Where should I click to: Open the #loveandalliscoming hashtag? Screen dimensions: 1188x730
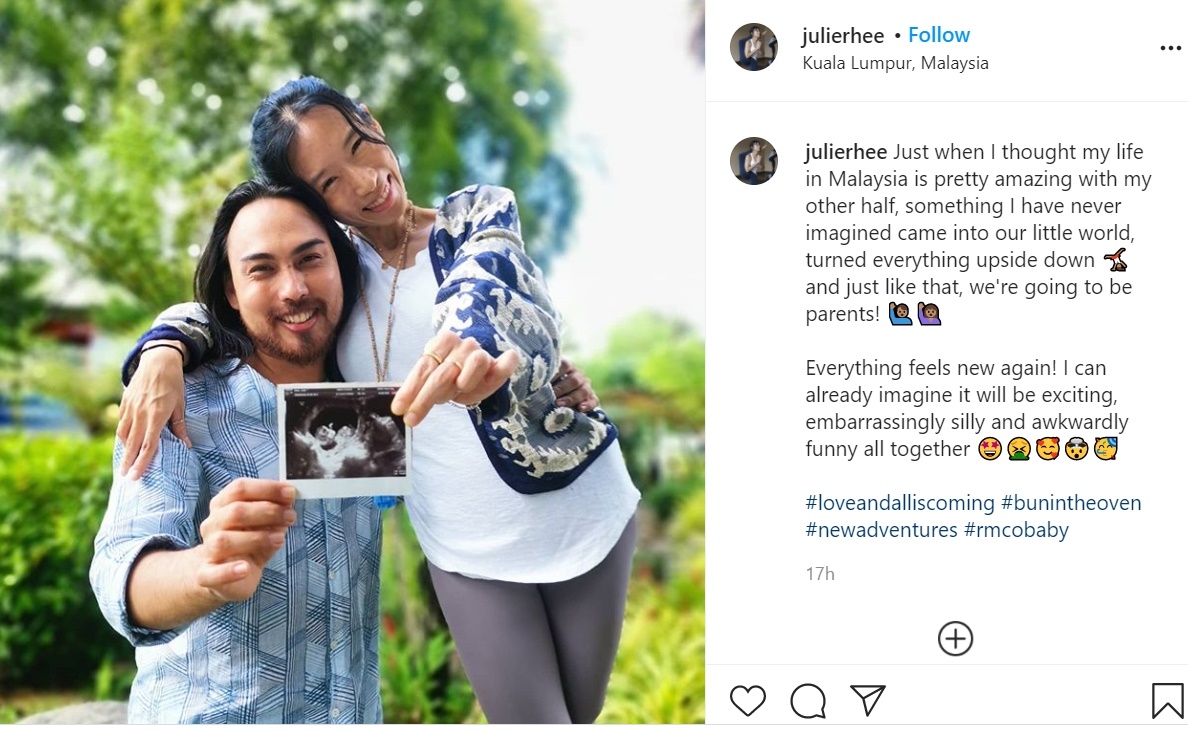click(x=899, y=503)
